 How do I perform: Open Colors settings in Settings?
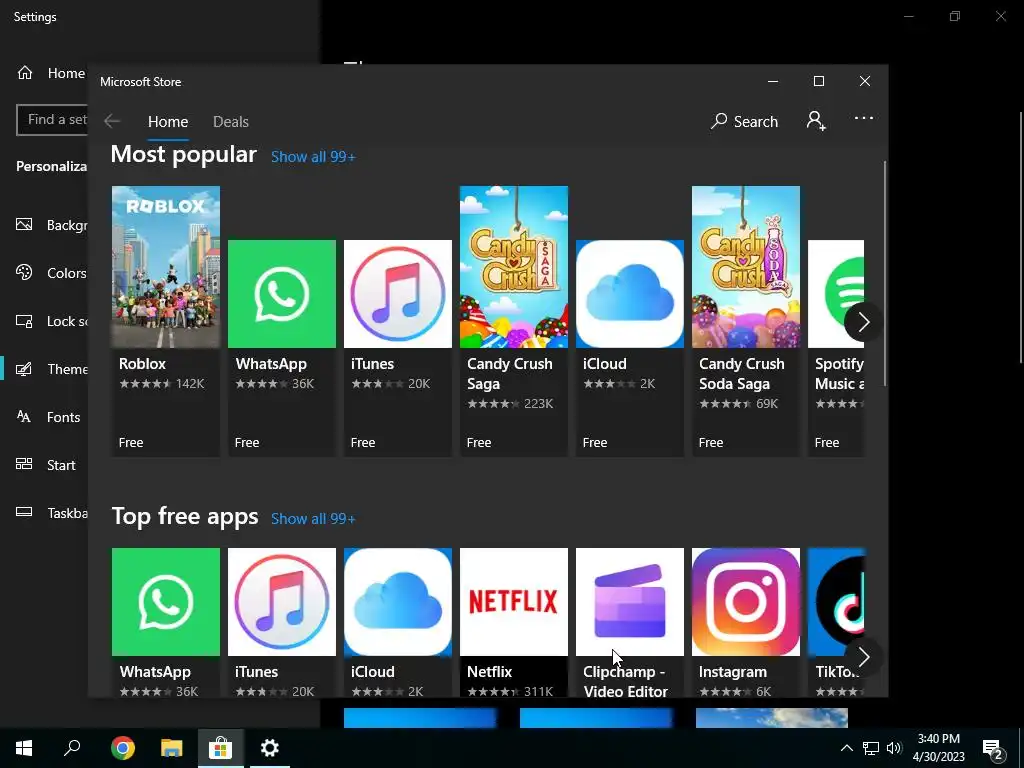pos(51,273)
